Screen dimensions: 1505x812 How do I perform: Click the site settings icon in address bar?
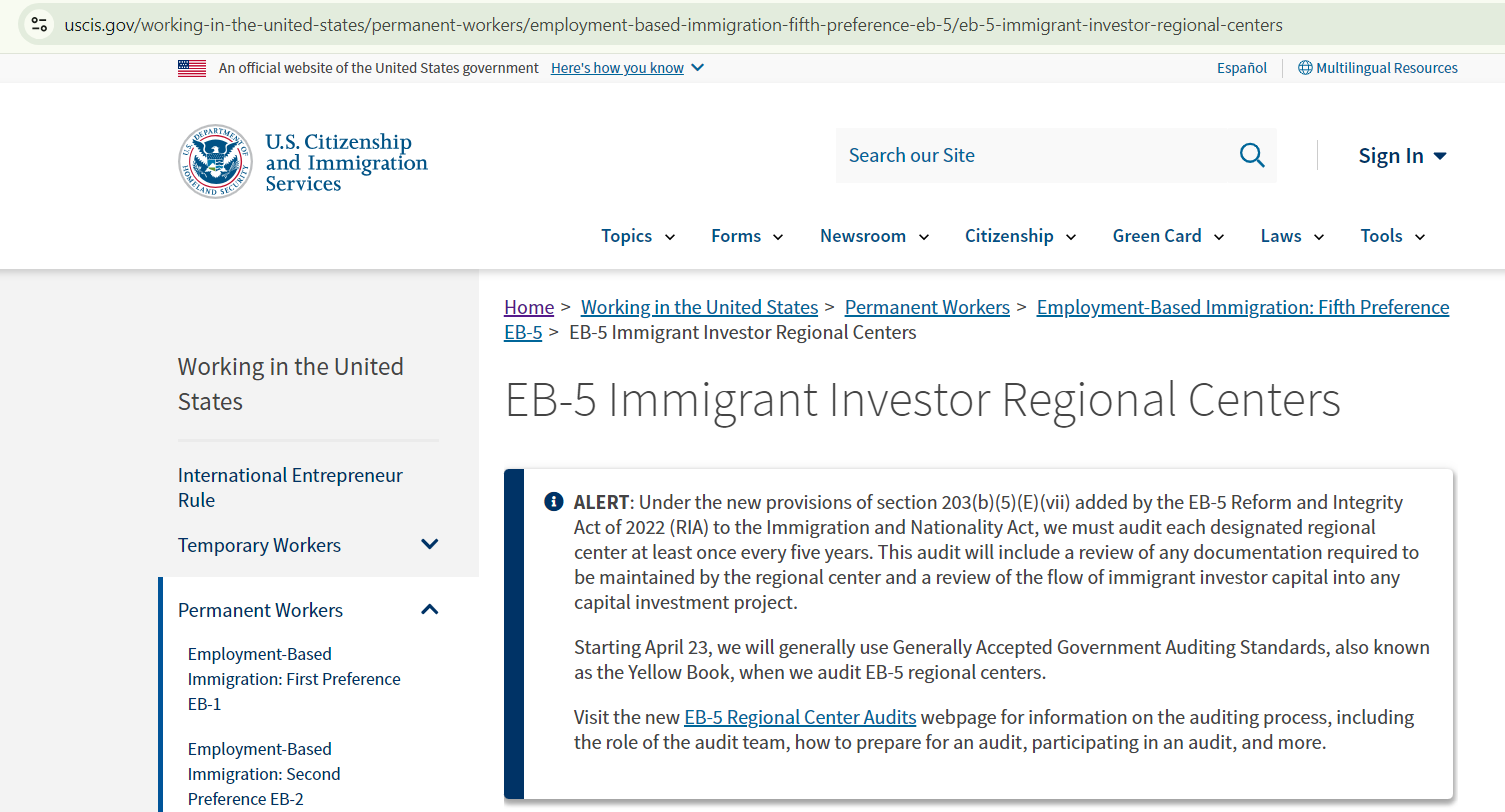(x=39, y=24)
